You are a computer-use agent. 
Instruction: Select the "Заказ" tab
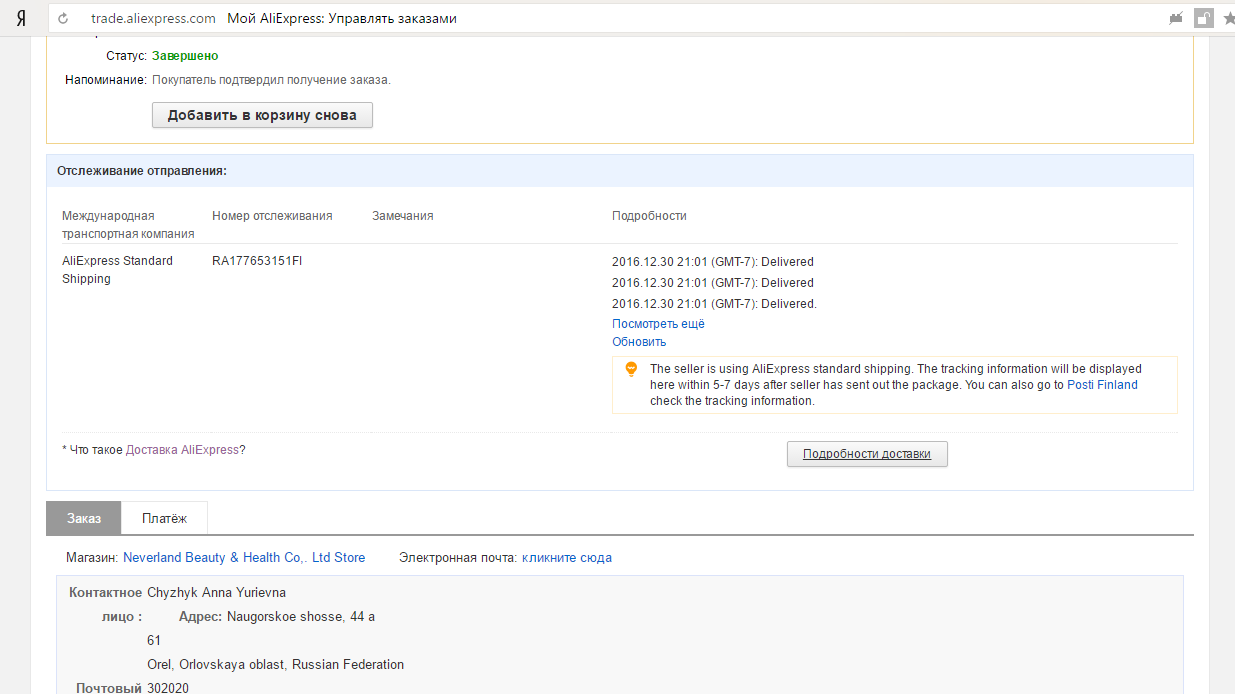(x=84, y=518)
